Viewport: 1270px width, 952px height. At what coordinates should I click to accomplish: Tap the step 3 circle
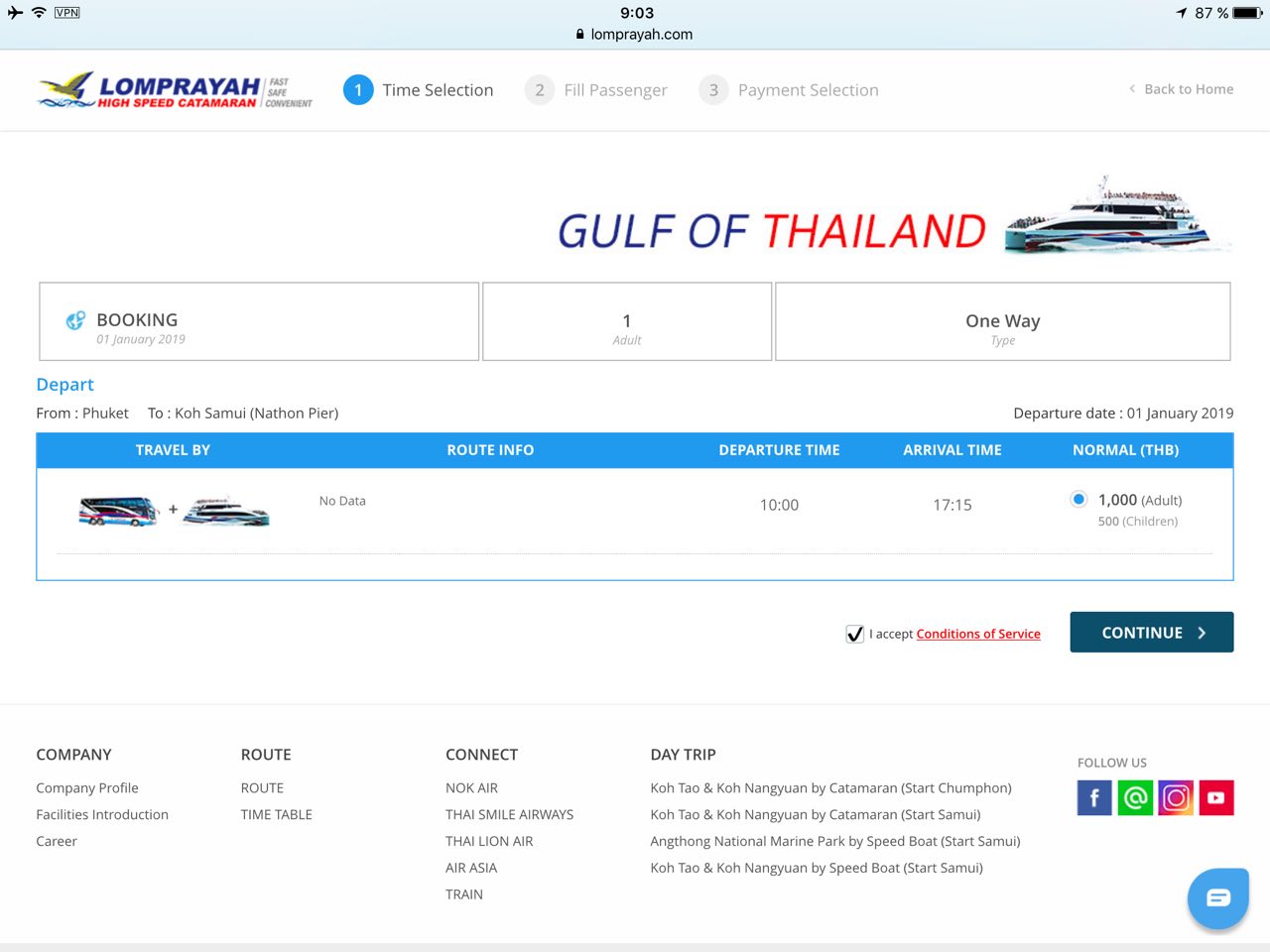tap(713, 89)
